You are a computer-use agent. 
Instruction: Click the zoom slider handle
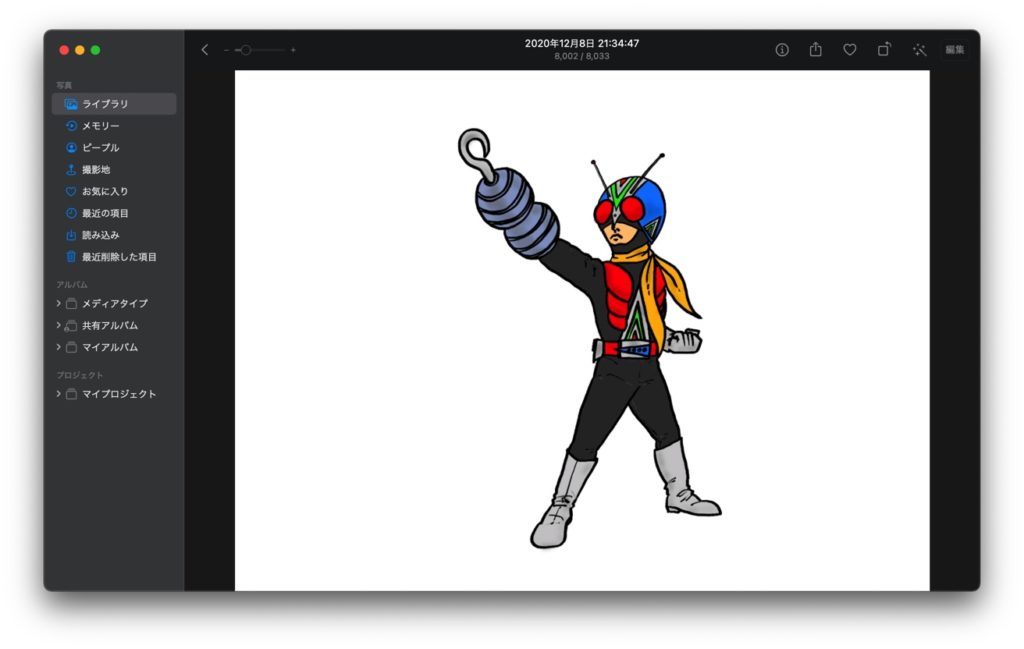[246, 50]
